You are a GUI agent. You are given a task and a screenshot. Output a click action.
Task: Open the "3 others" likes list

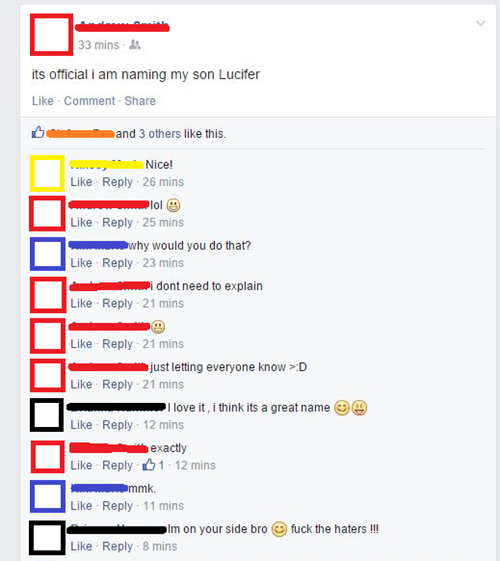pos(160,134)
